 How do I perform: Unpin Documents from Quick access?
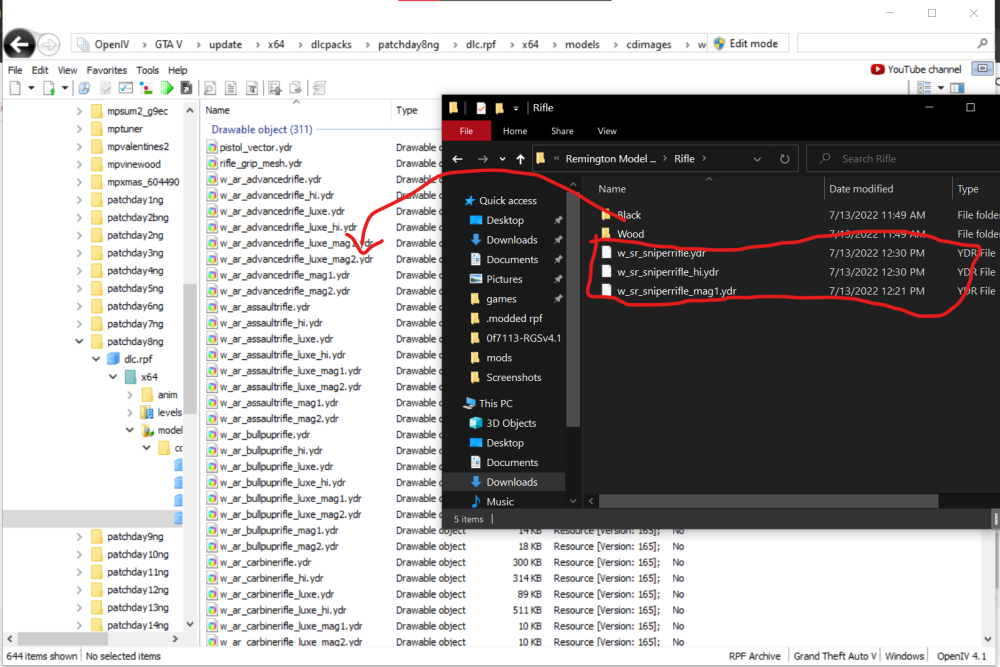(558, 260)
